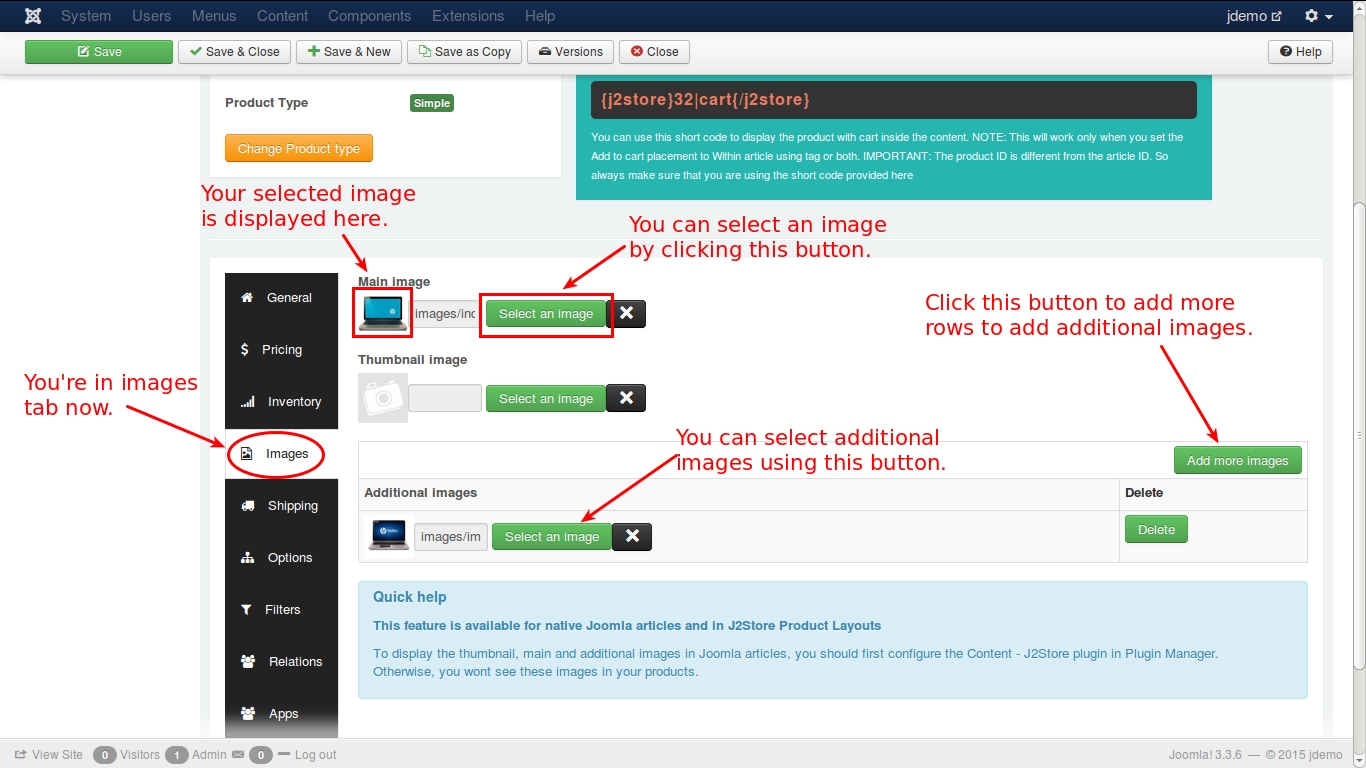Click the Additional images path field
The image size is (1366, 768).
click(x=451, y=537)
